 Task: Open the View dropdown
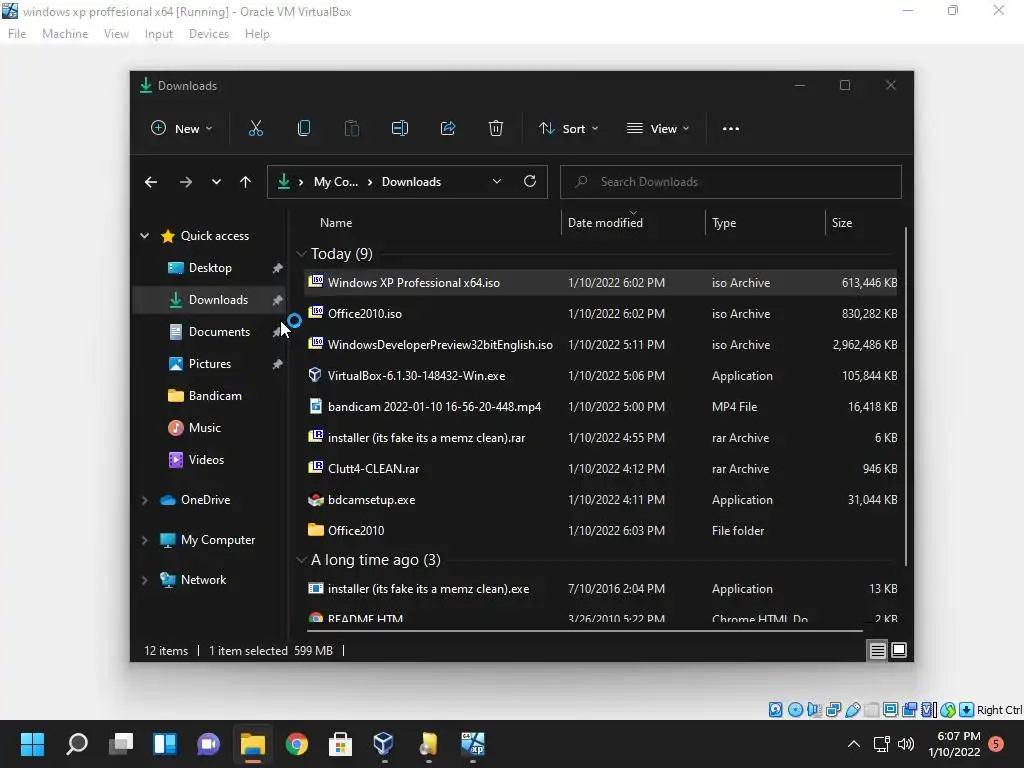(658, 129)
